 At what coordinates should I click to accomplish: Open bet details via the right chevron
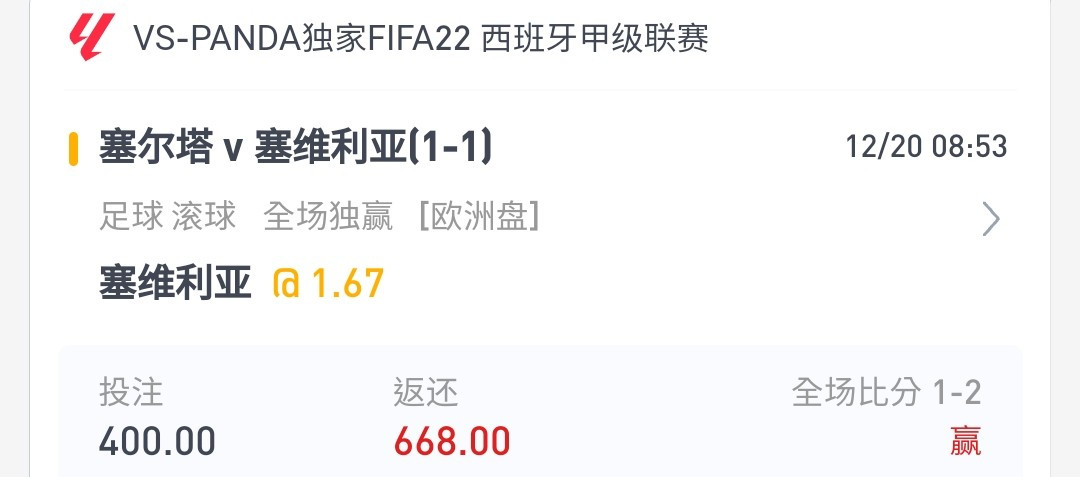[x=991, y=219]
